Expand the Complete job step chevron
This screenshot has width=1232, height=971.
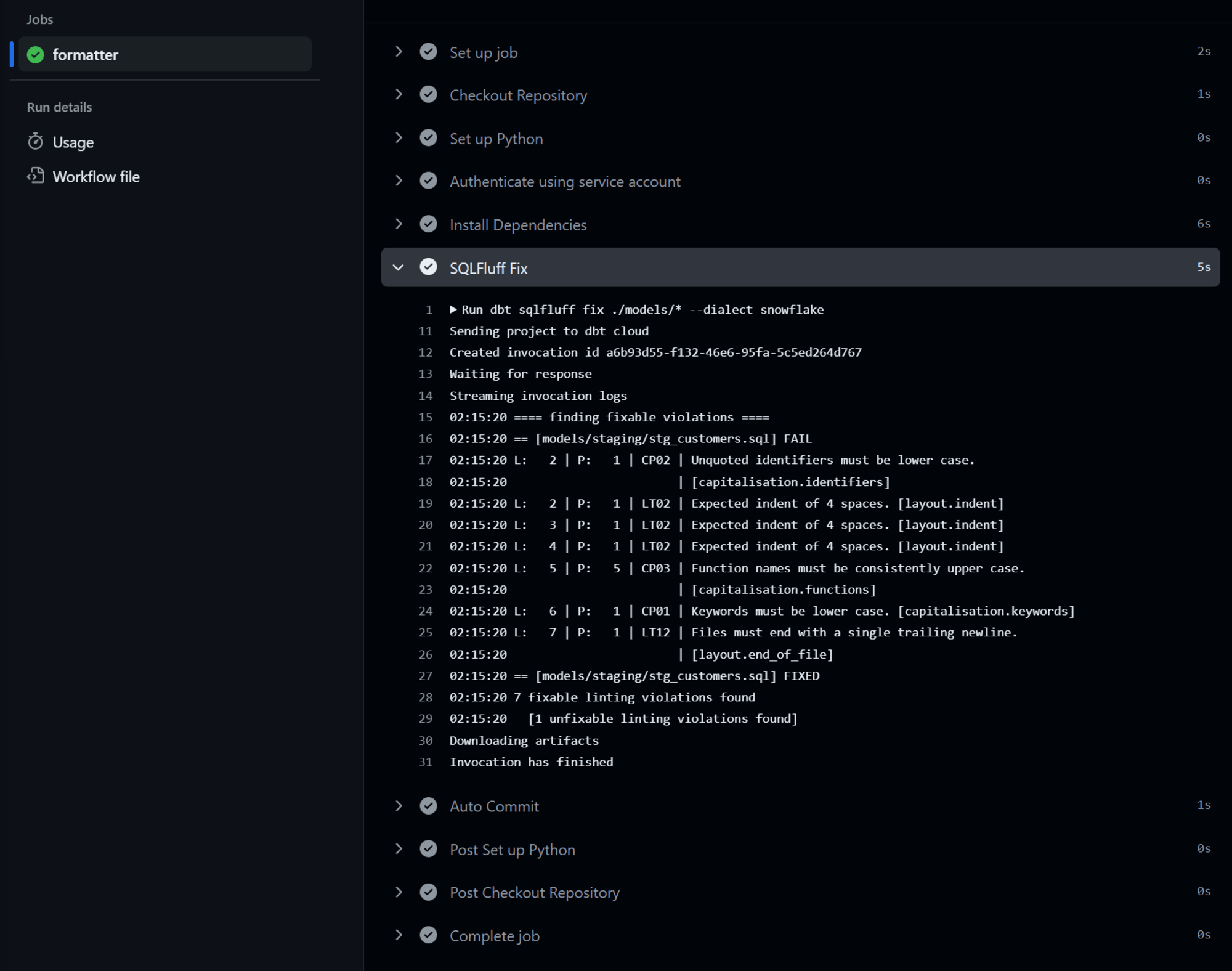[x=399, y=935]
